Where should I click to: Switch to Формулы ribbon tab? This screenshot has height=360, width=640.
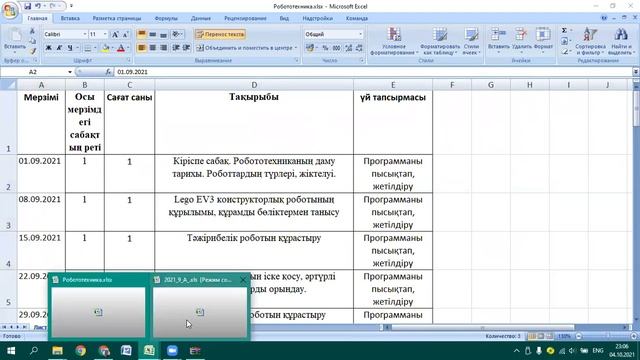coord(166,18)
